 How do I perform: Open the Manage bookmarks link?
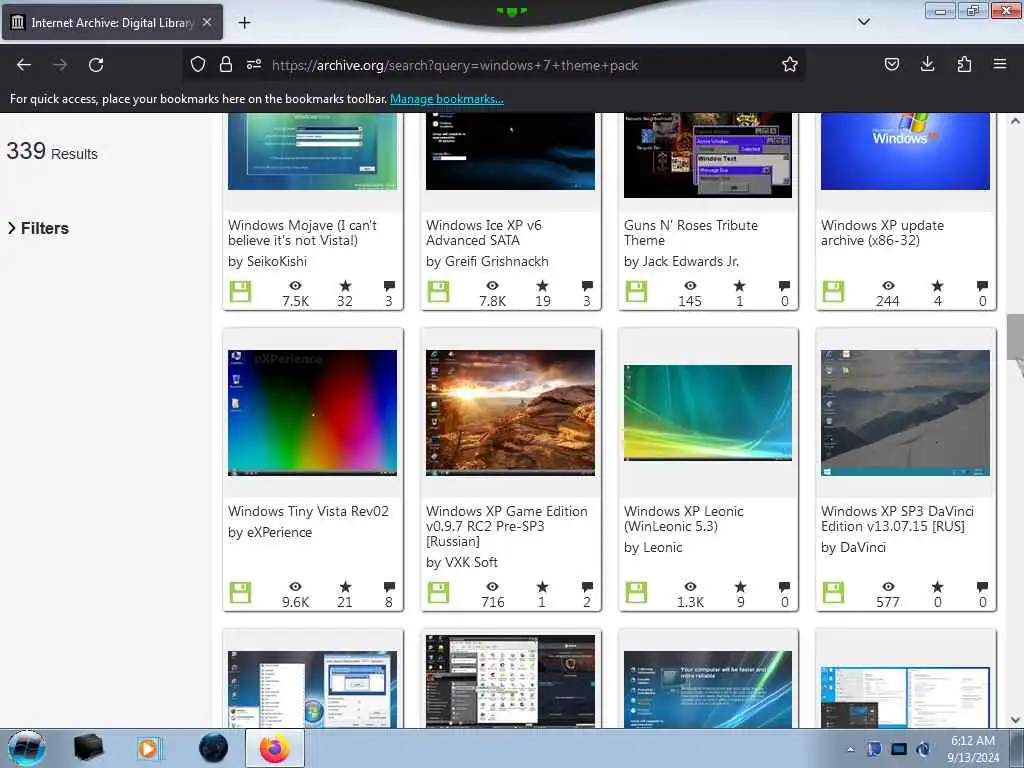[x=447, y=99]
